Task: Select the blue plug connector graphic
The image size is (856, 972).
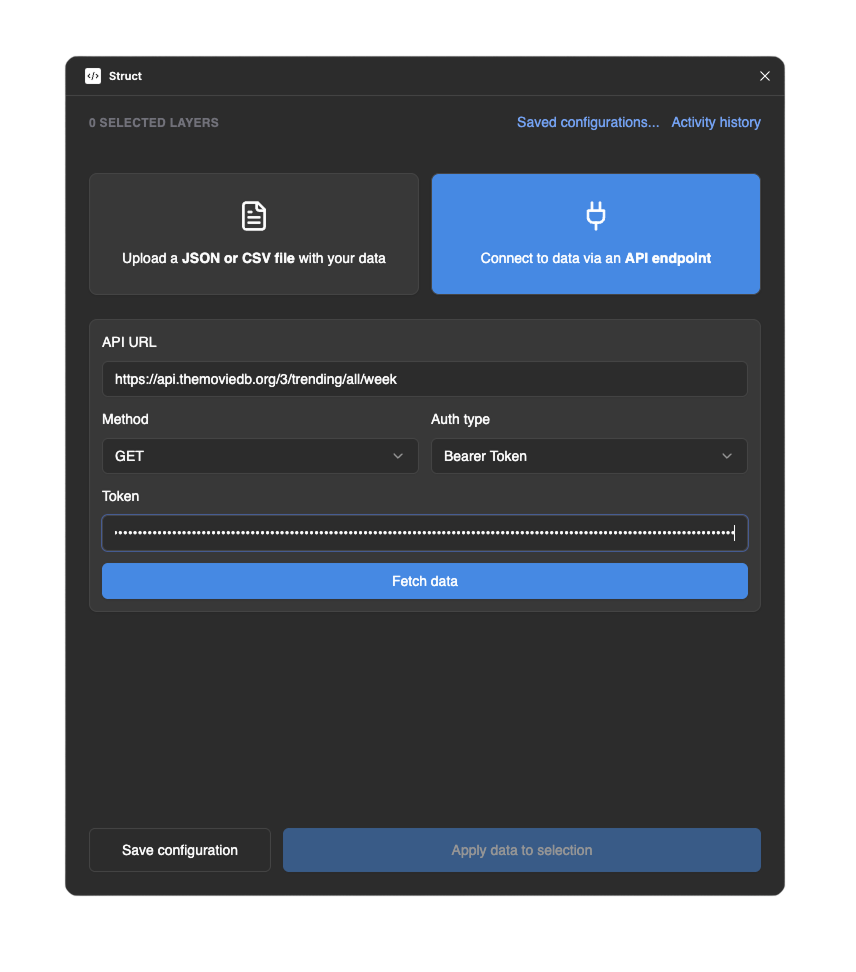Action: click(595, 215)
